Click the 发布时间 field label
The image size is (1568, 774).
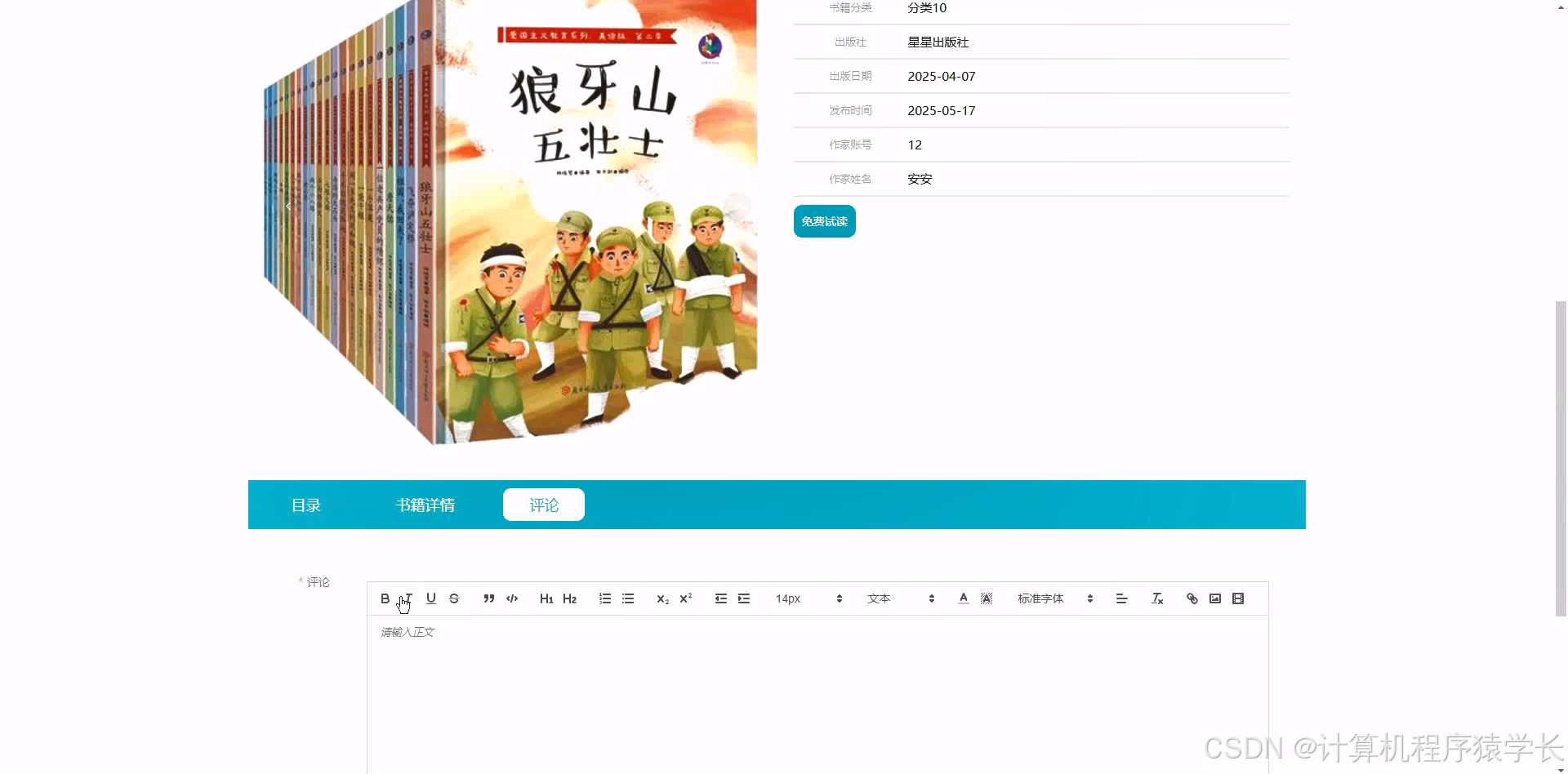(x=850, y=110)
